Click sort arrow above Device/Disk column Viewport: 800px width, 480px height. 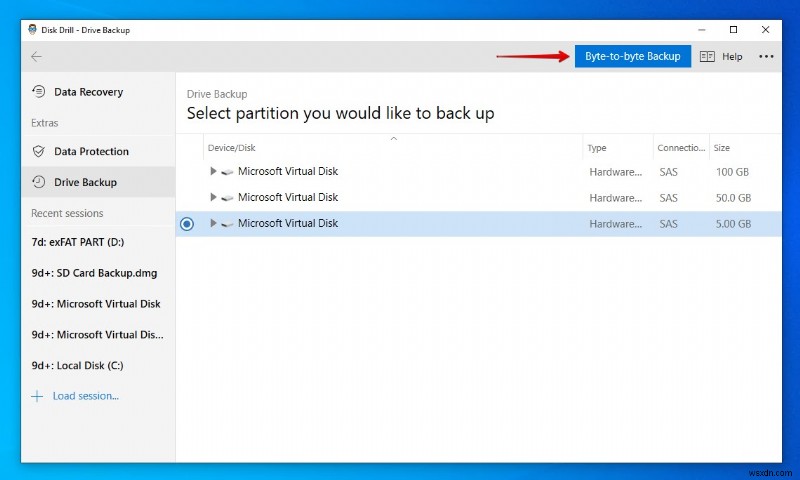point(393,138)
